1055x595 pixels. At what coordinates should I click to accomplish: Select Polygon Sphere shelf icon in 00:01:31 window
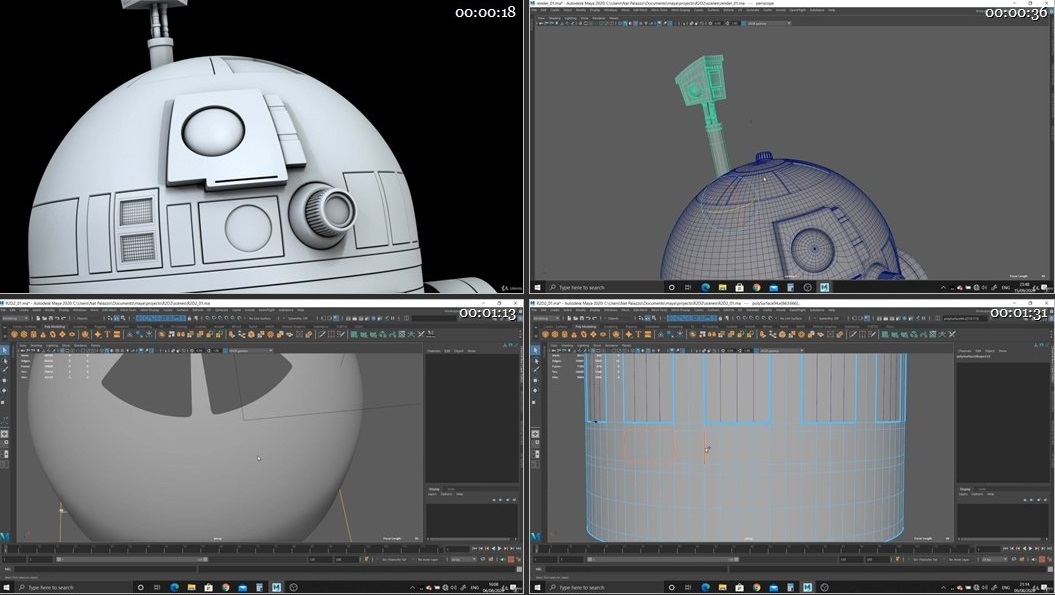point(546,334)
